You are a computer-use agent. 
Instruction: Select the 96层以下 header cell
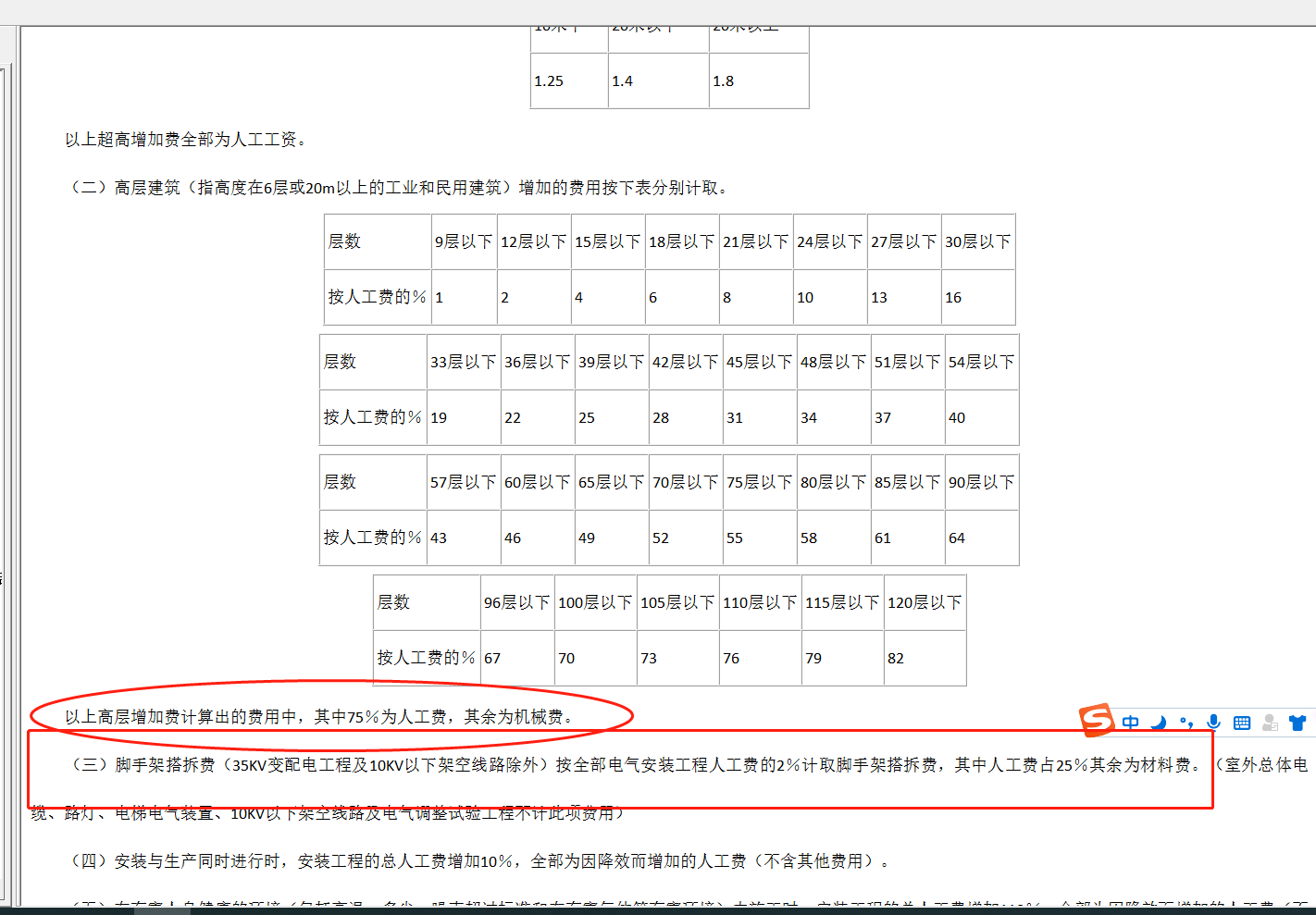click(x=517, y=602)
